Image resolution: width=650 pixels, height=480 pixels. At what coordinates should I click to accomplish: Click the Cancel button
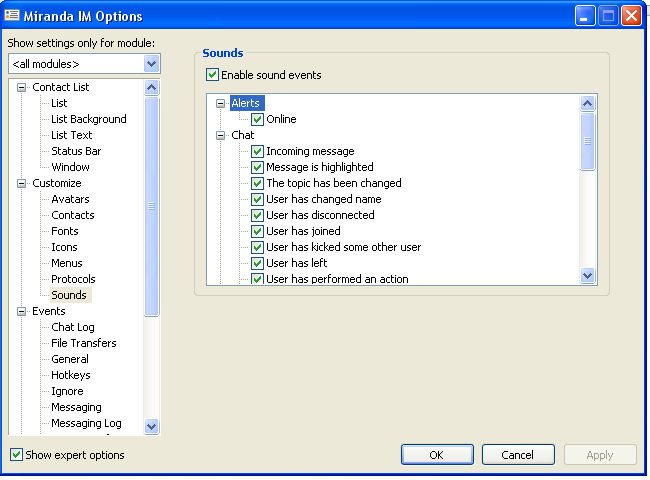(x=518, y=455)
